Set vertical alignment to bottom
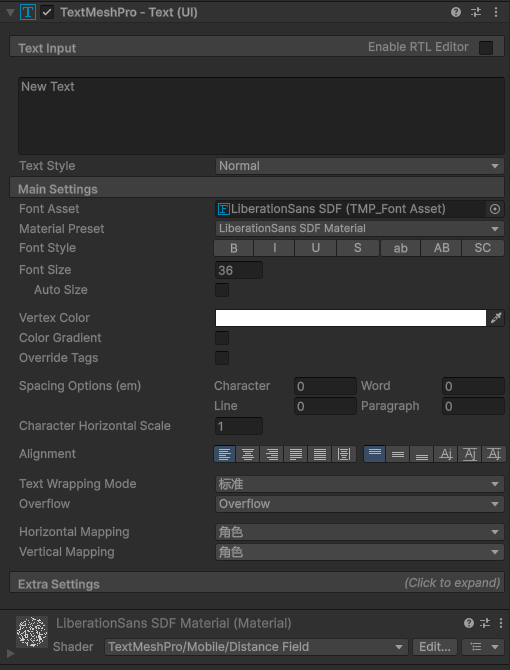The image size is (510, 670). 422,454
